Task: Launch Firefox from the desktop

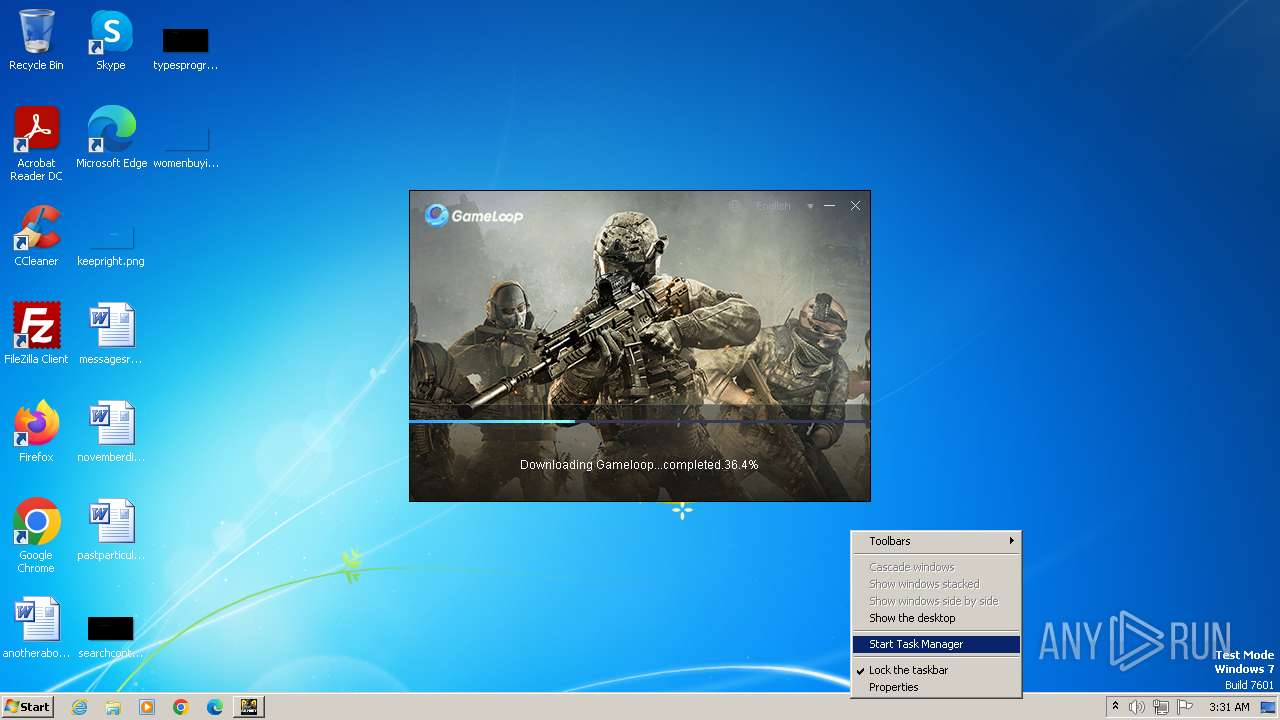Action: (36, 432)
